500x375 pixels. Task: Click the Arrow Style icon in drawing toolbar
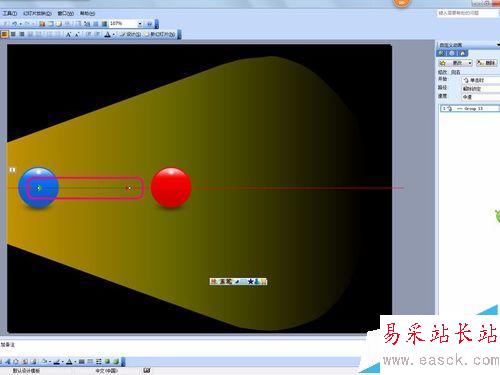tap(99, 361)
